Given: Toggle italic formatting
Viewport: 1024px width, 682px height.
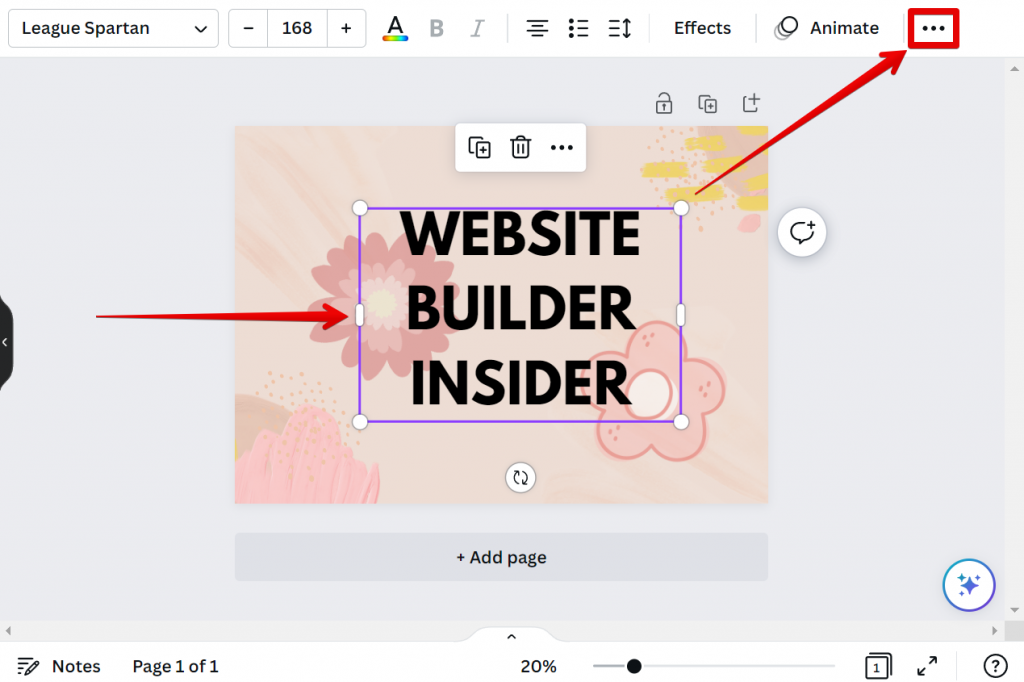Looking at the screenshot, I should coord(477,27).
